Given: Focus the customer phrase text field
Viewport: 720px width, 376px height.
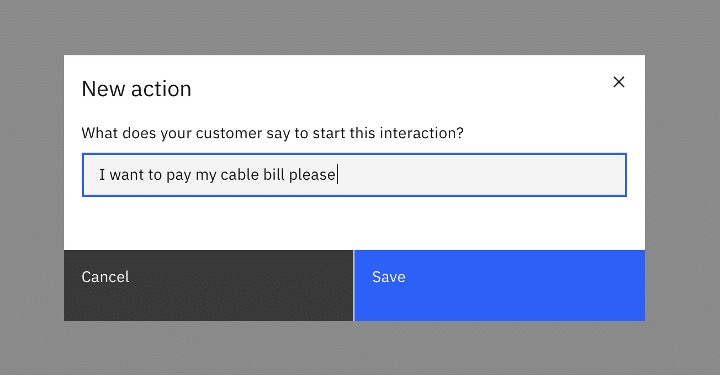Looking at the screenshot, I should (x=354, y=175).
